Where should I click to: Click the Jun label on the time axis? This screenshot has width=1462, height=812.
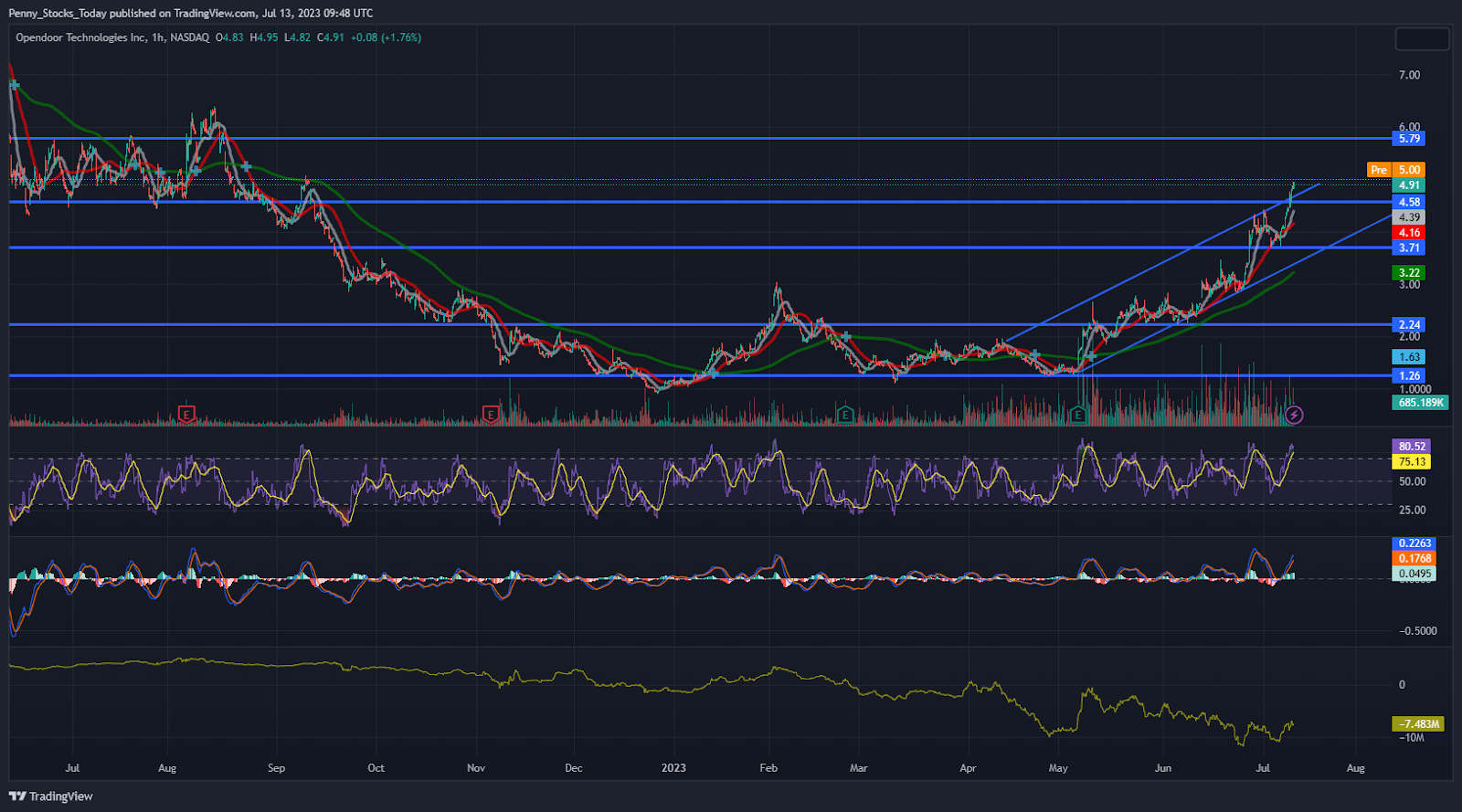1162,768
